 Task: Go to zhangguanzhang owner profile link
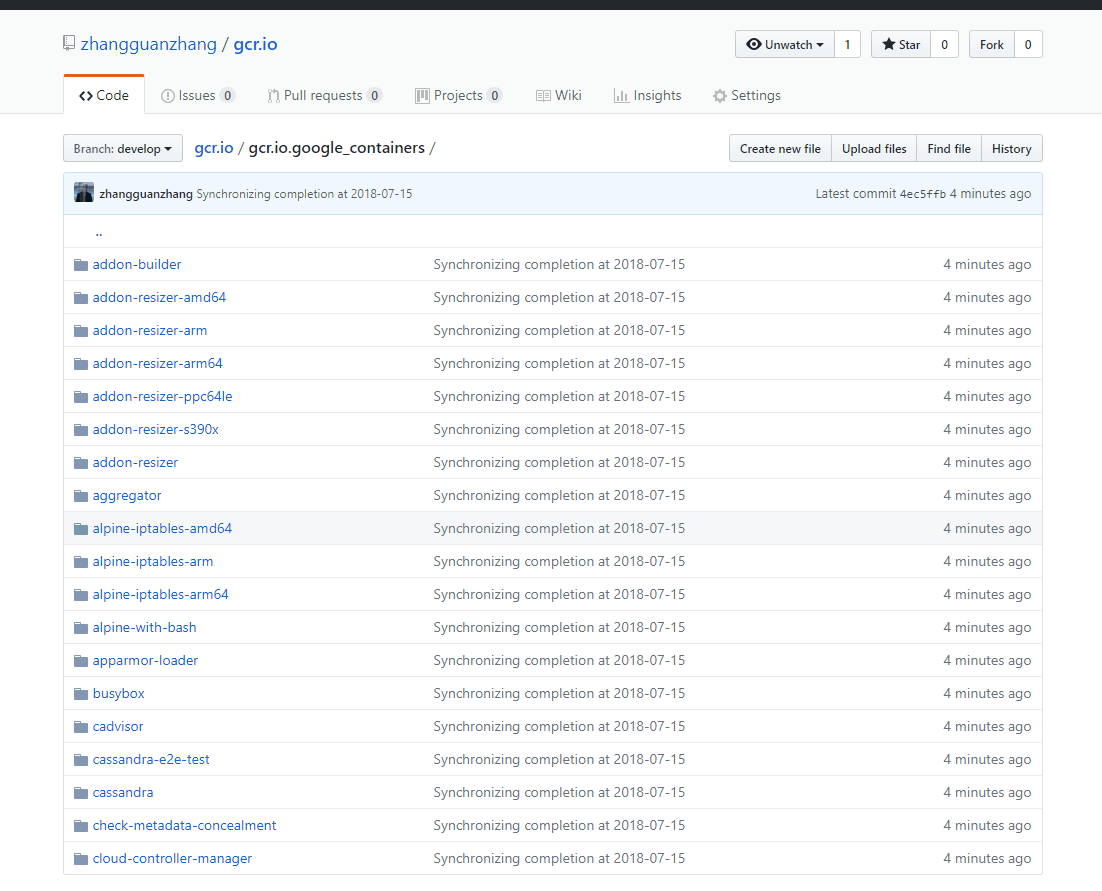pyautogui.click(x=148, y=44)
